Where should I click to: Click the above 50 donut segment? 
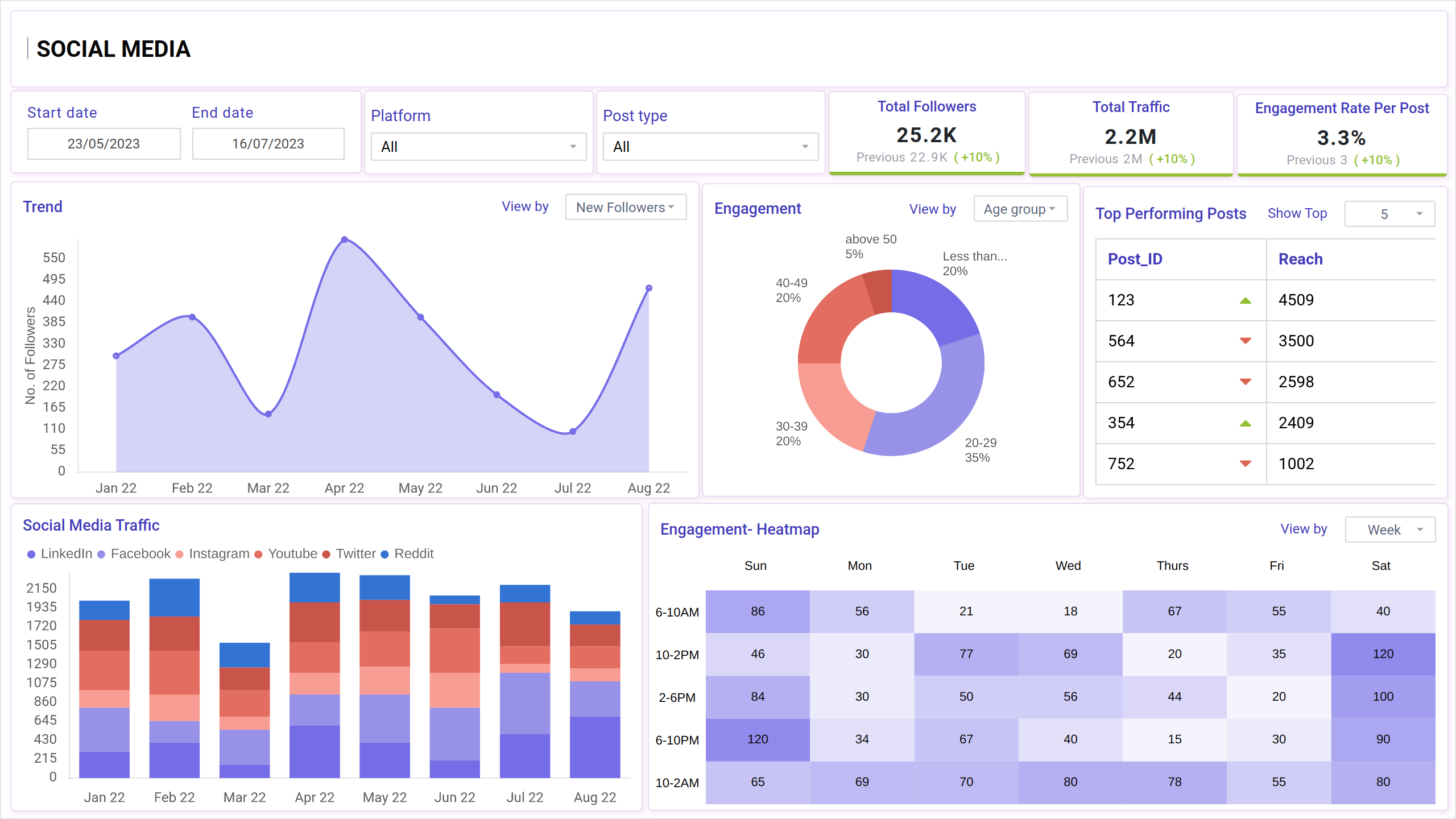coord(879,291)
